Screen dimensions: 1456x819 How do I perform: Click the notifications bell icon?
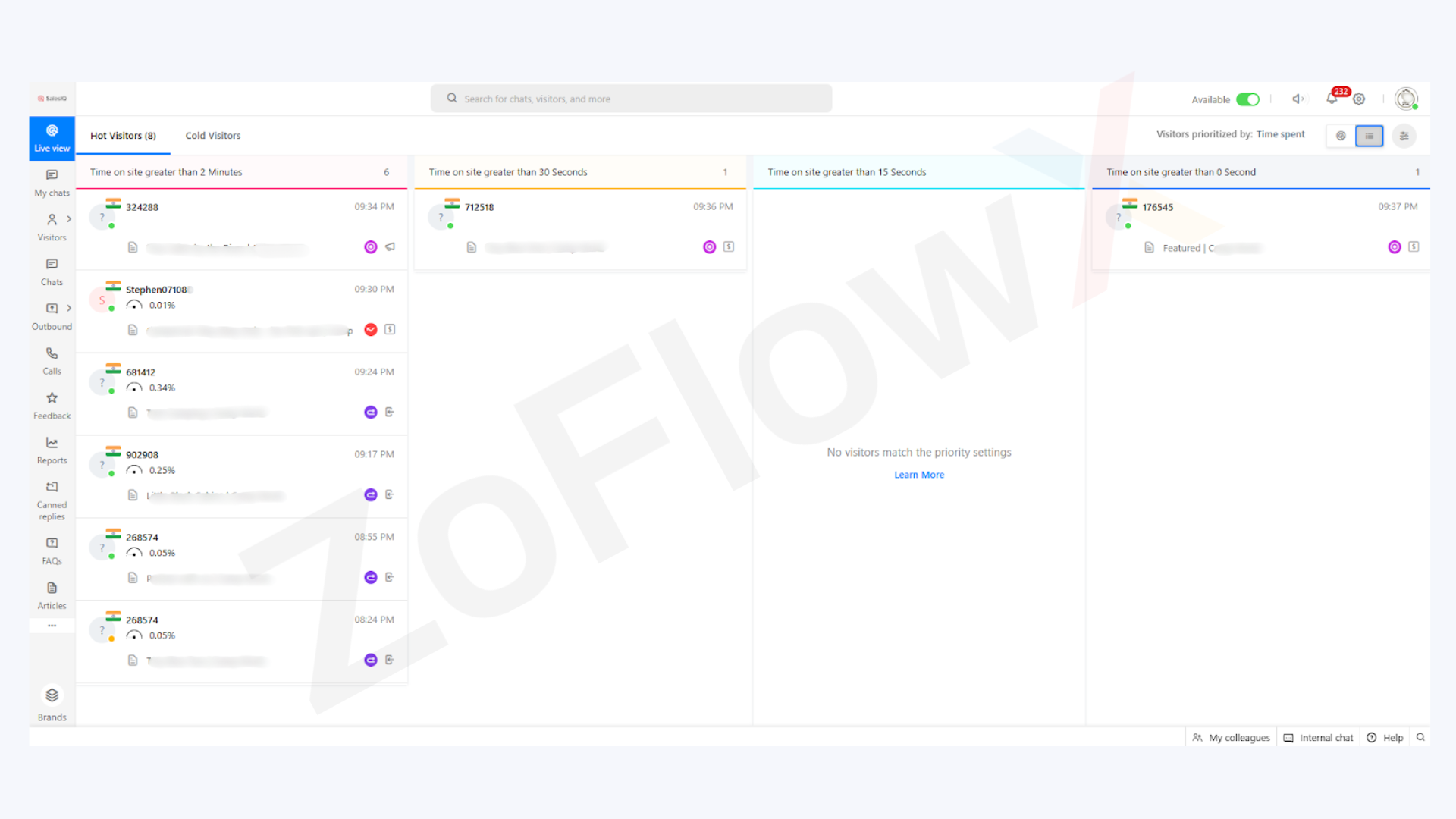1332,99
